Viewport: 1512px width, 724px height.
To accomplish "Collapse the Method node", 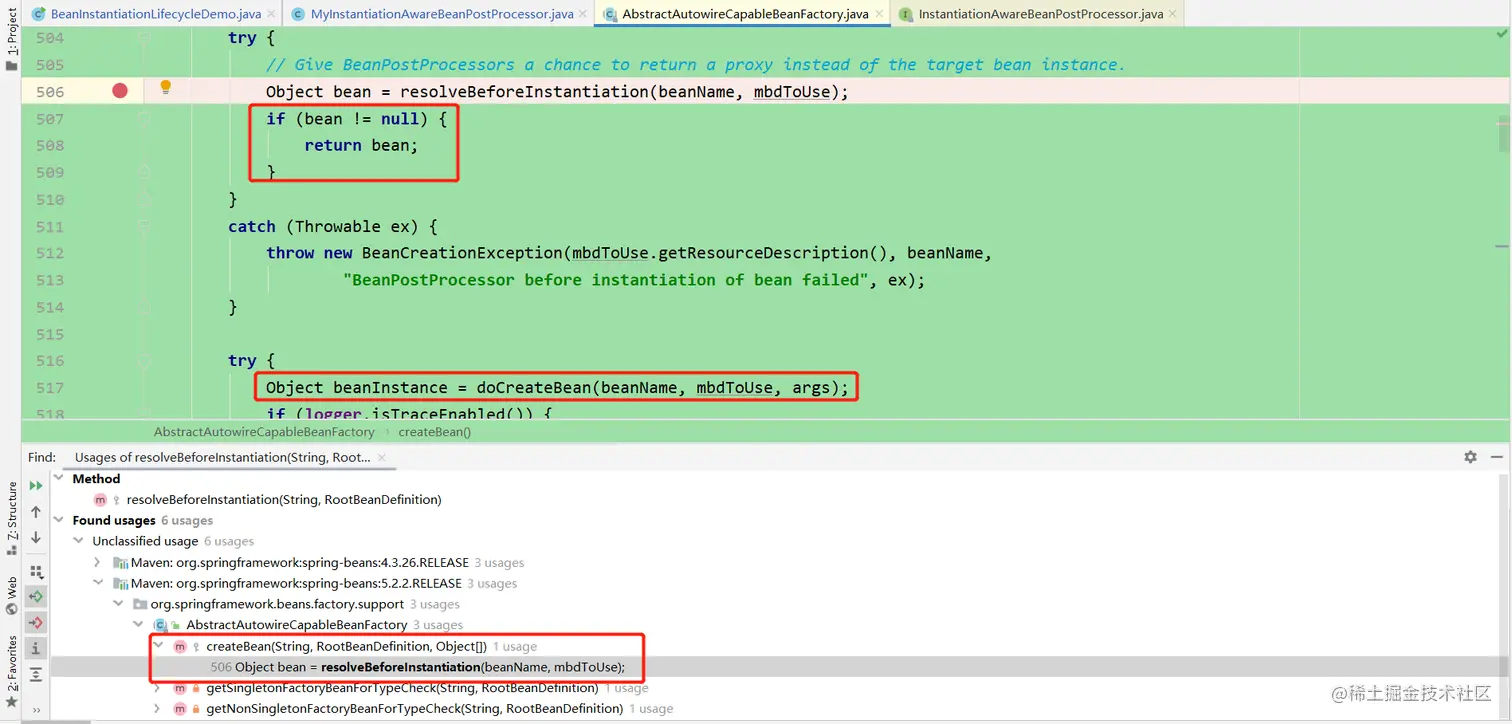I will coord(58,479).
